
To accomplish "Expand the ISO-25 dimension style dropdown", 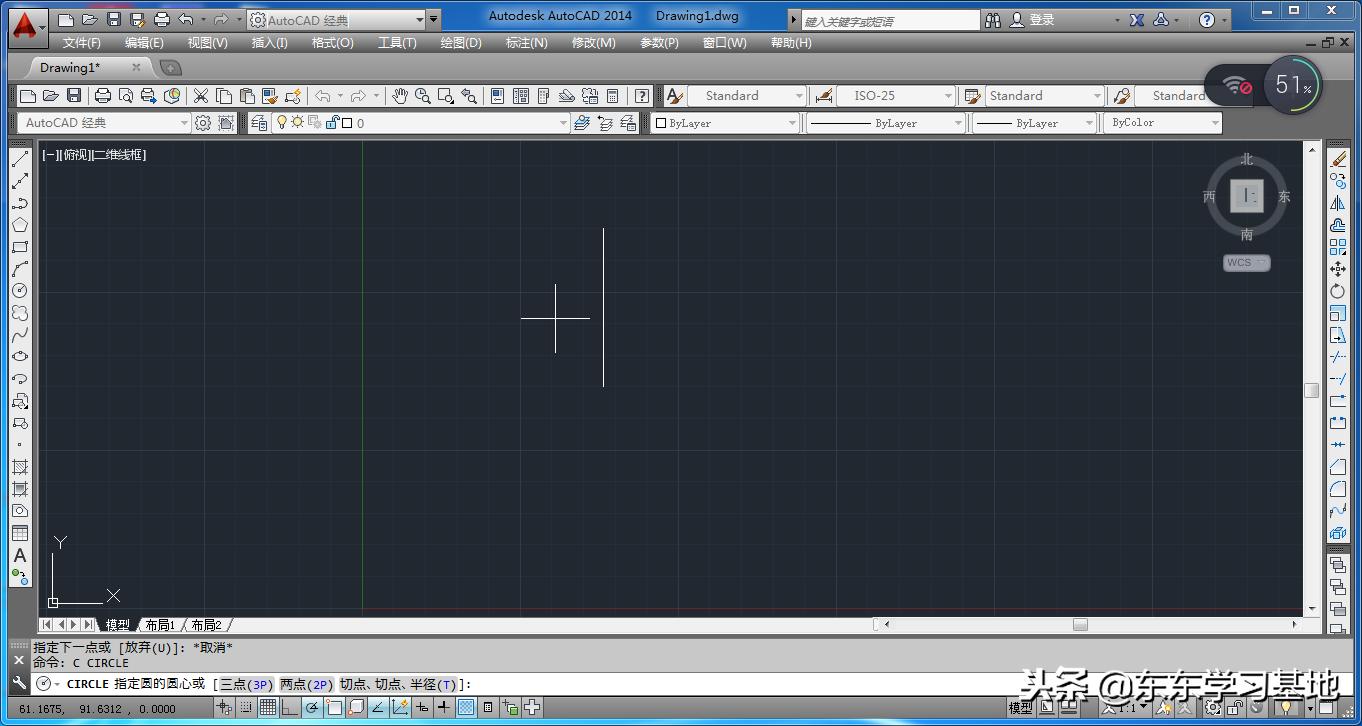I will tap(948, 96).
